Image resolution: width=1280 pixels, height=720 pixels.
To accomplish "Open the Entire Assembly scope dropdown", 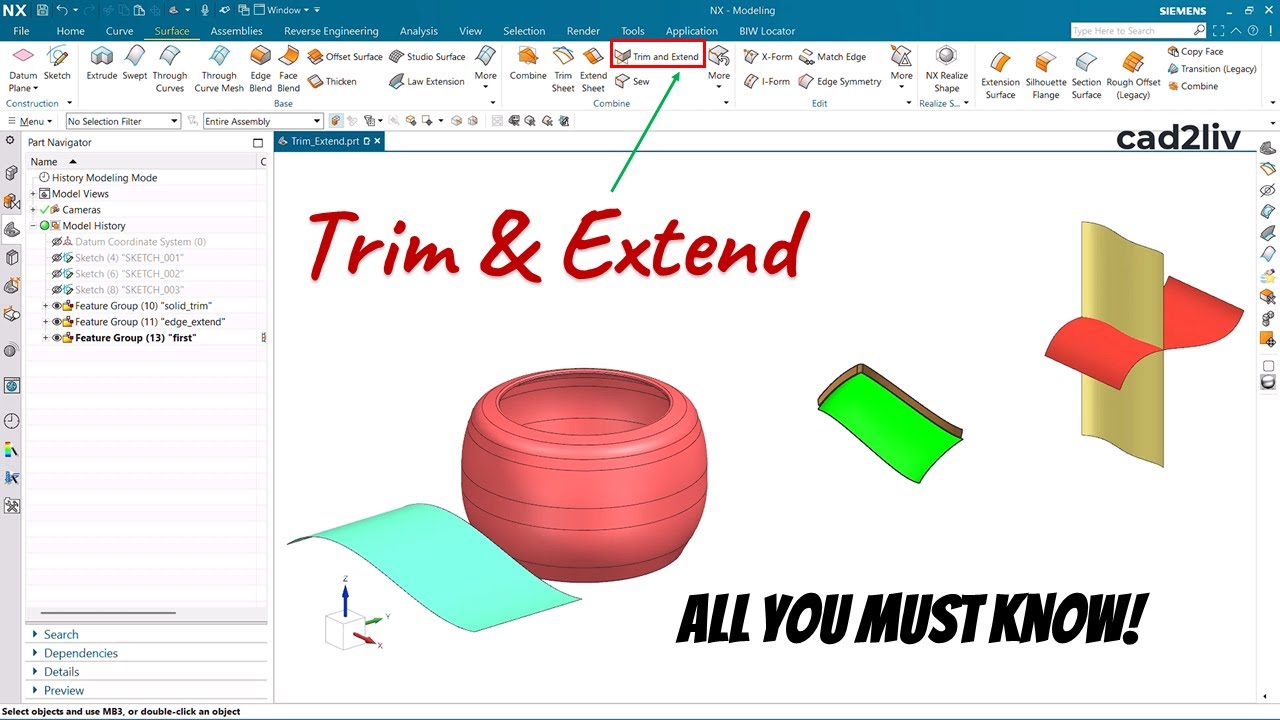I will (262, 121).
